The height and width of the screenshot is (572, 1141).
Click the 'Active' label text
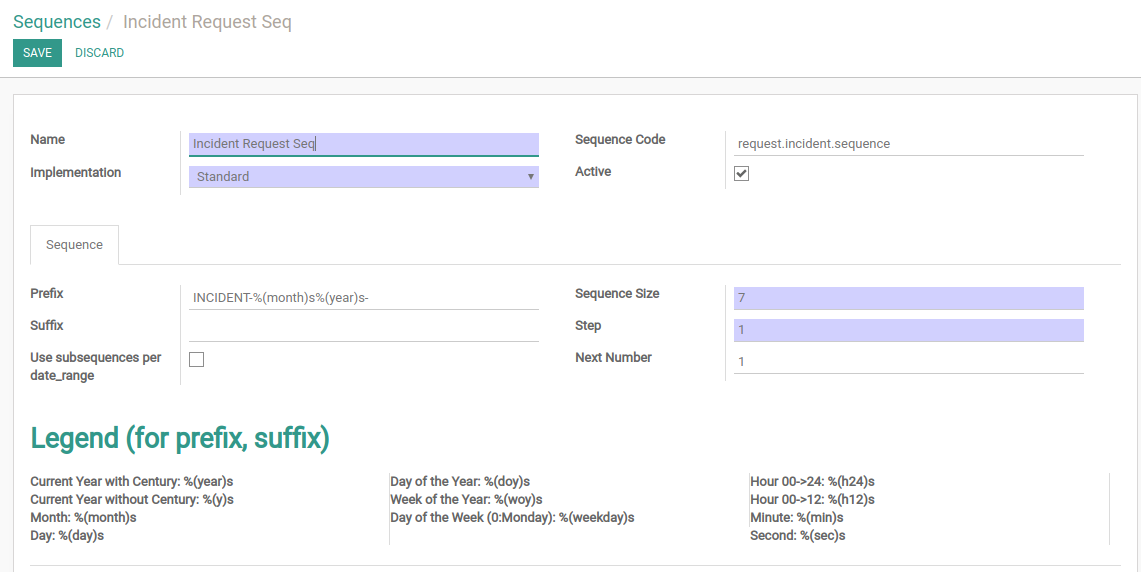[593, 172]
